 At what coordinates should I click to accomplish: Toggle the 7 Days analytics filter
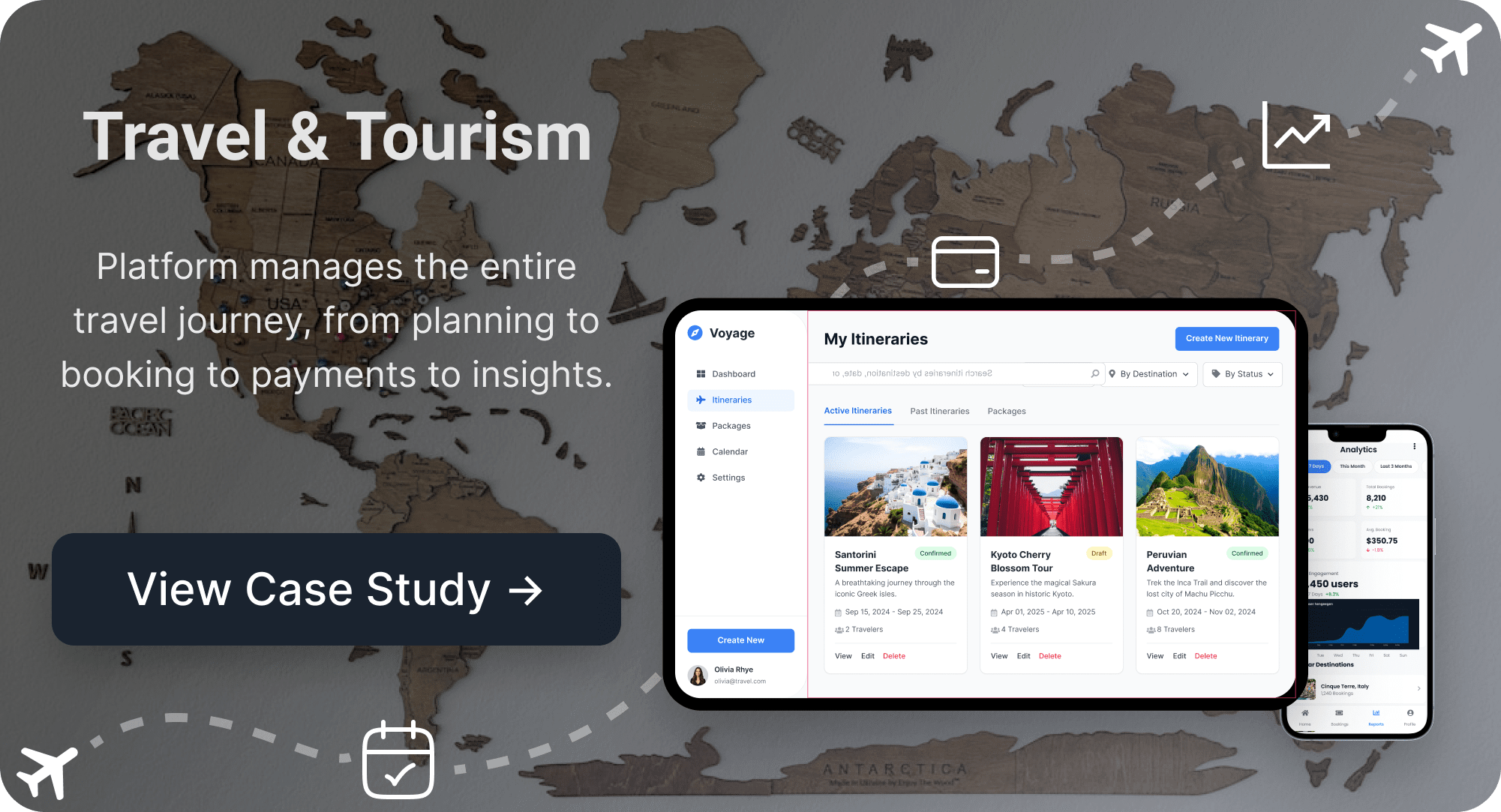1315,466
